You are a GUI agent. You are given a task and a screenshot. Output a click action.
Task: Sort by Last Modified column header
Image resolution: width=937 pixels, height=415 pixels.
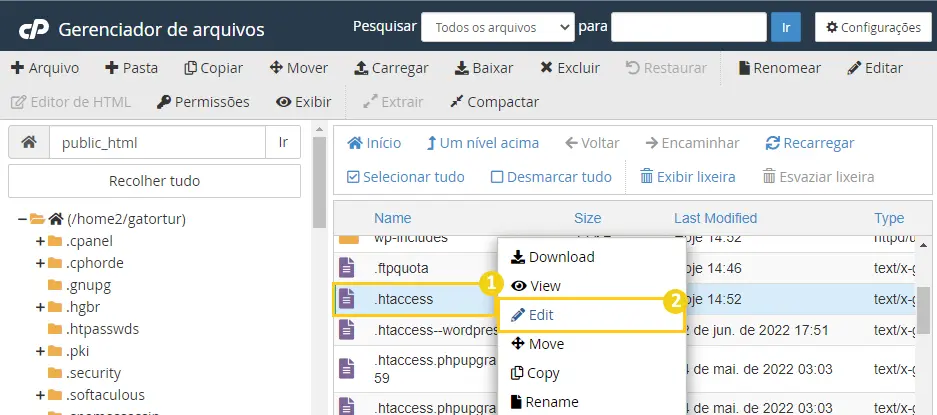715,218
